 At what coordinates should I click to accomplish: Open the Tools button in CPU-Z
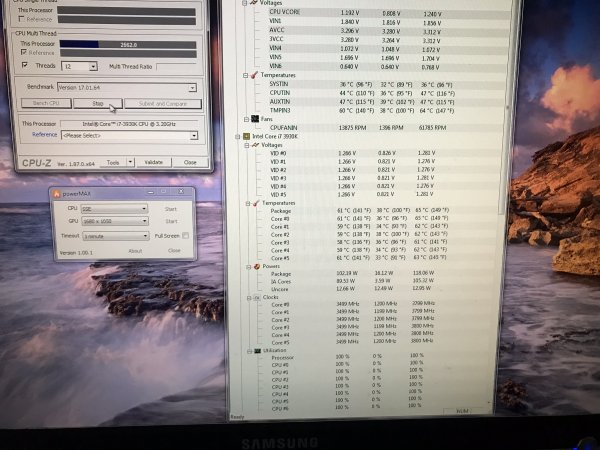tap(113, 163)
